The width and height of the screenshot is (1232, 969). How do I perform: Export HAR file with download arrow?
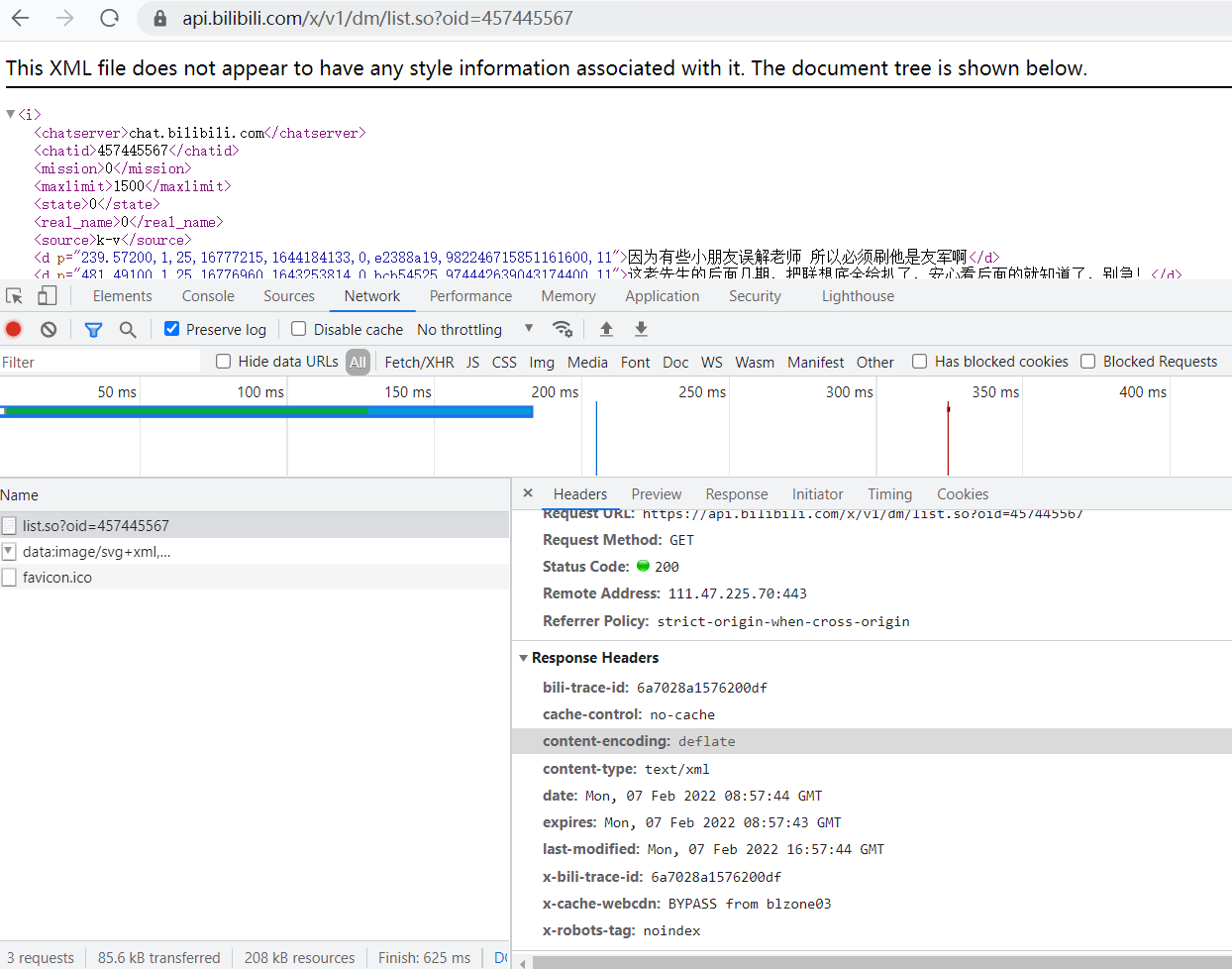pyautogui.click(x=641, y=329)
